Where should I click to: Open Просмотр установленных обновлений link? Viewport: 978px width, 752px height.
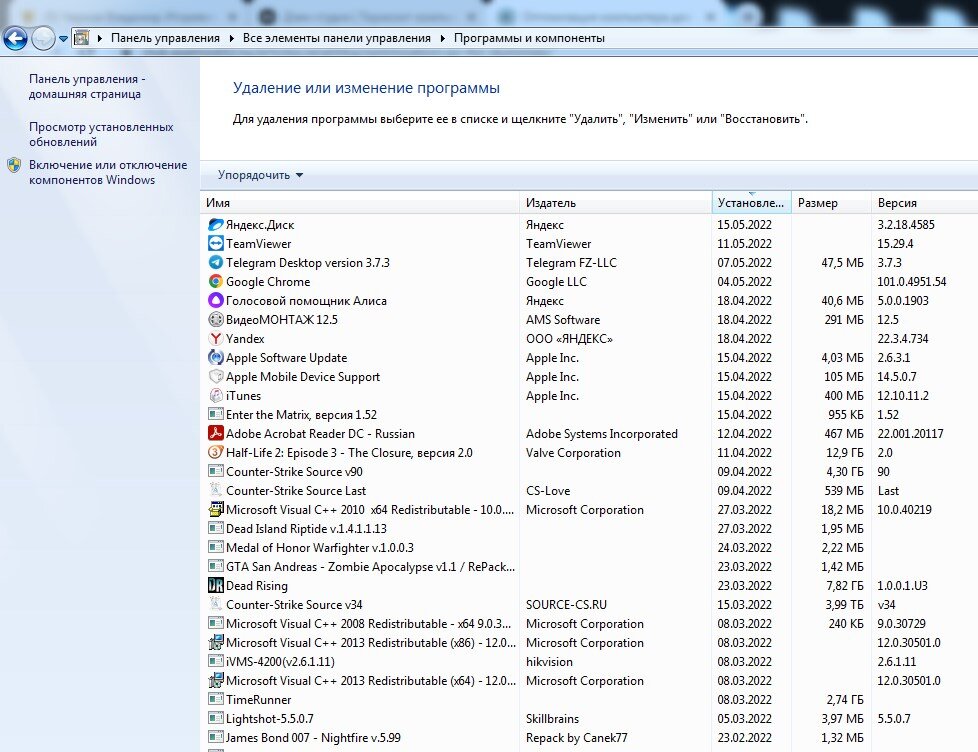(101, 134)
